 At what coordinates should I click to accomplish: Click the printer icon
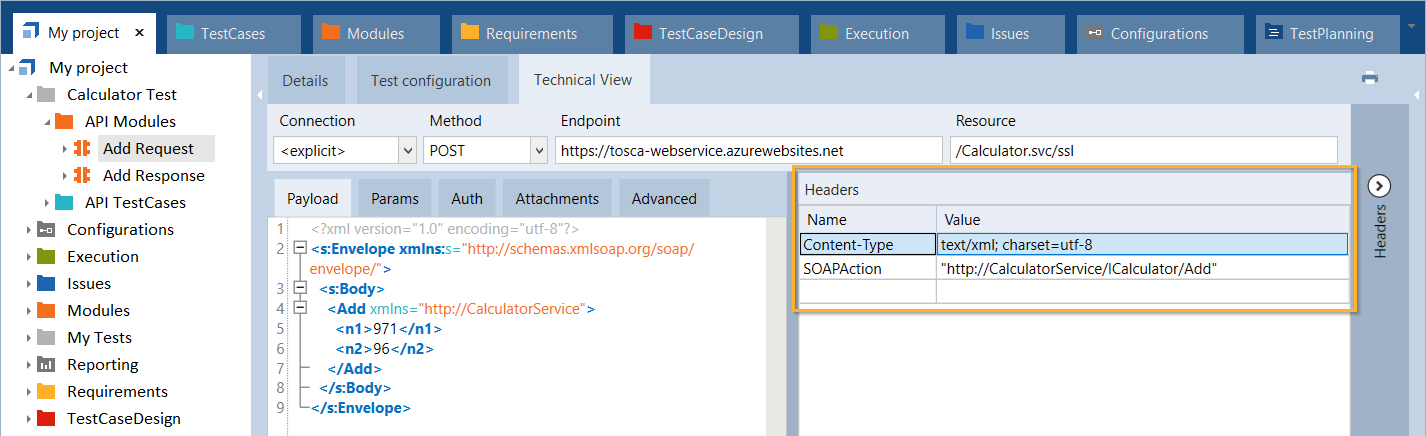point(1369,78)
